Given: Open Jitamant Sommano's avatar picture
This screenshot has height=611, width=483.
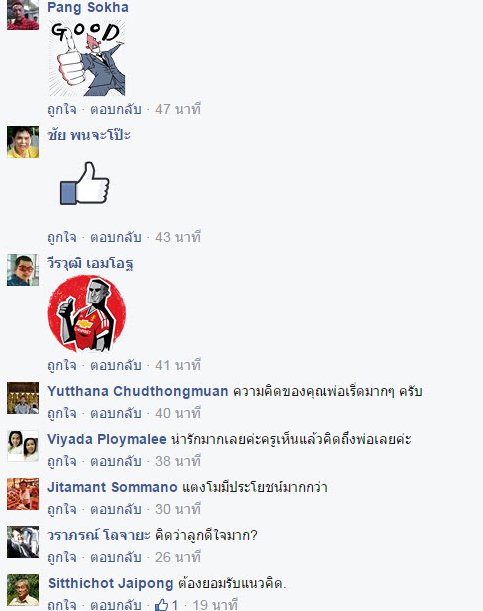Looking at the screenshot, I should click(x=23, y=494).
